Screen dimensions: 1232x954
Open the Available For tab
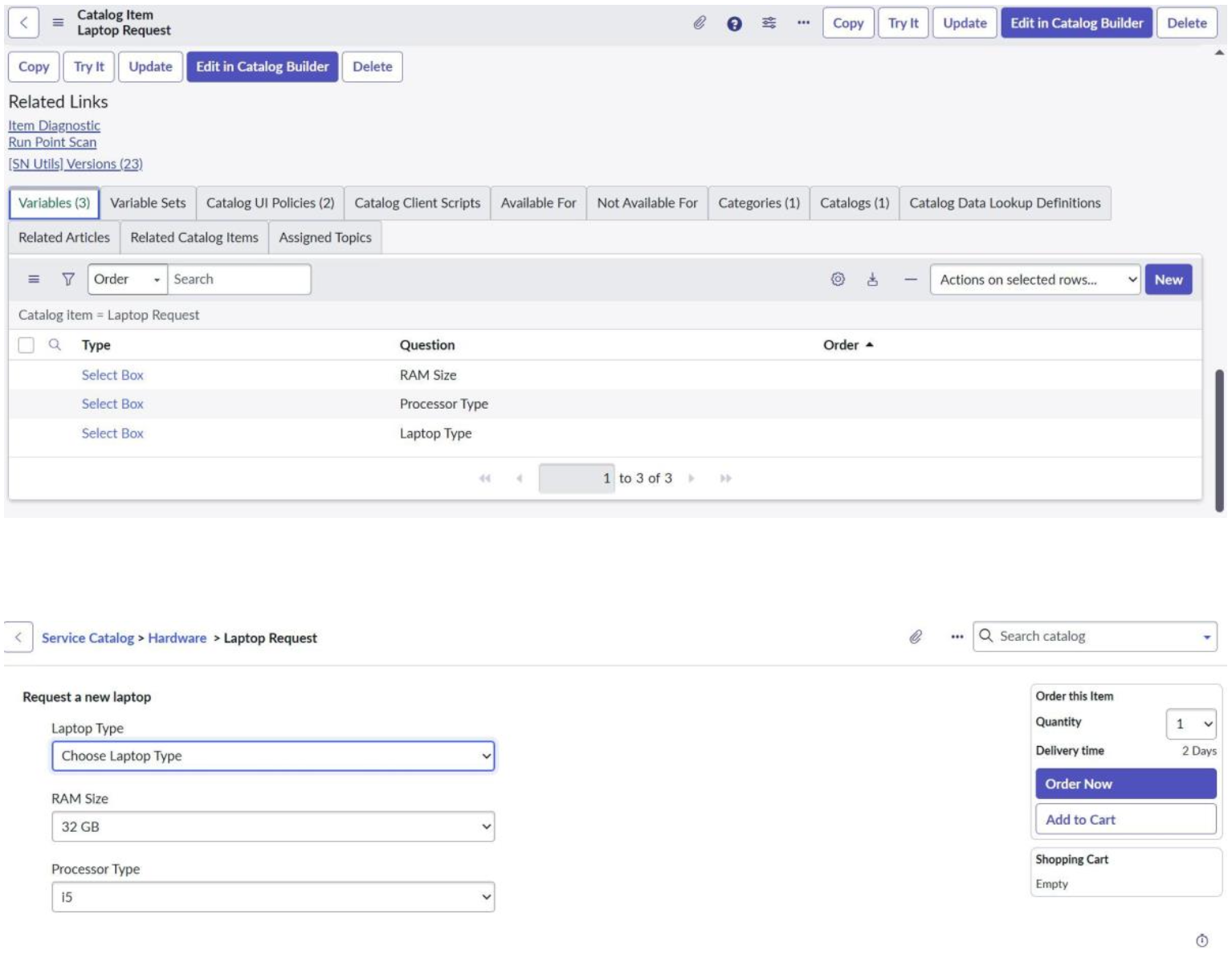pos(538,203)
